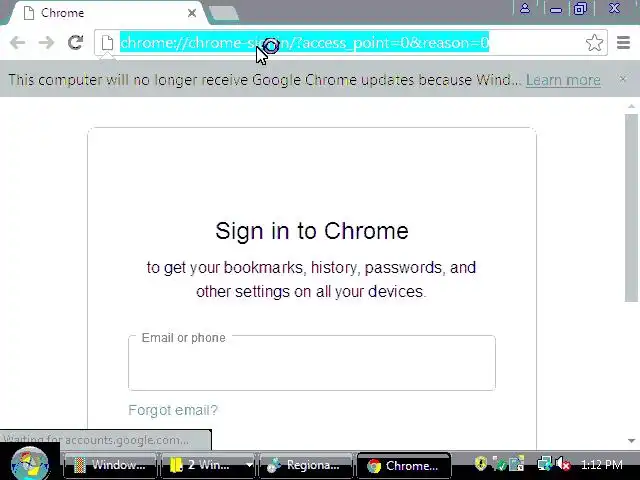
Task: Bookmark this page with the star icon
Action: pos(594,42)
